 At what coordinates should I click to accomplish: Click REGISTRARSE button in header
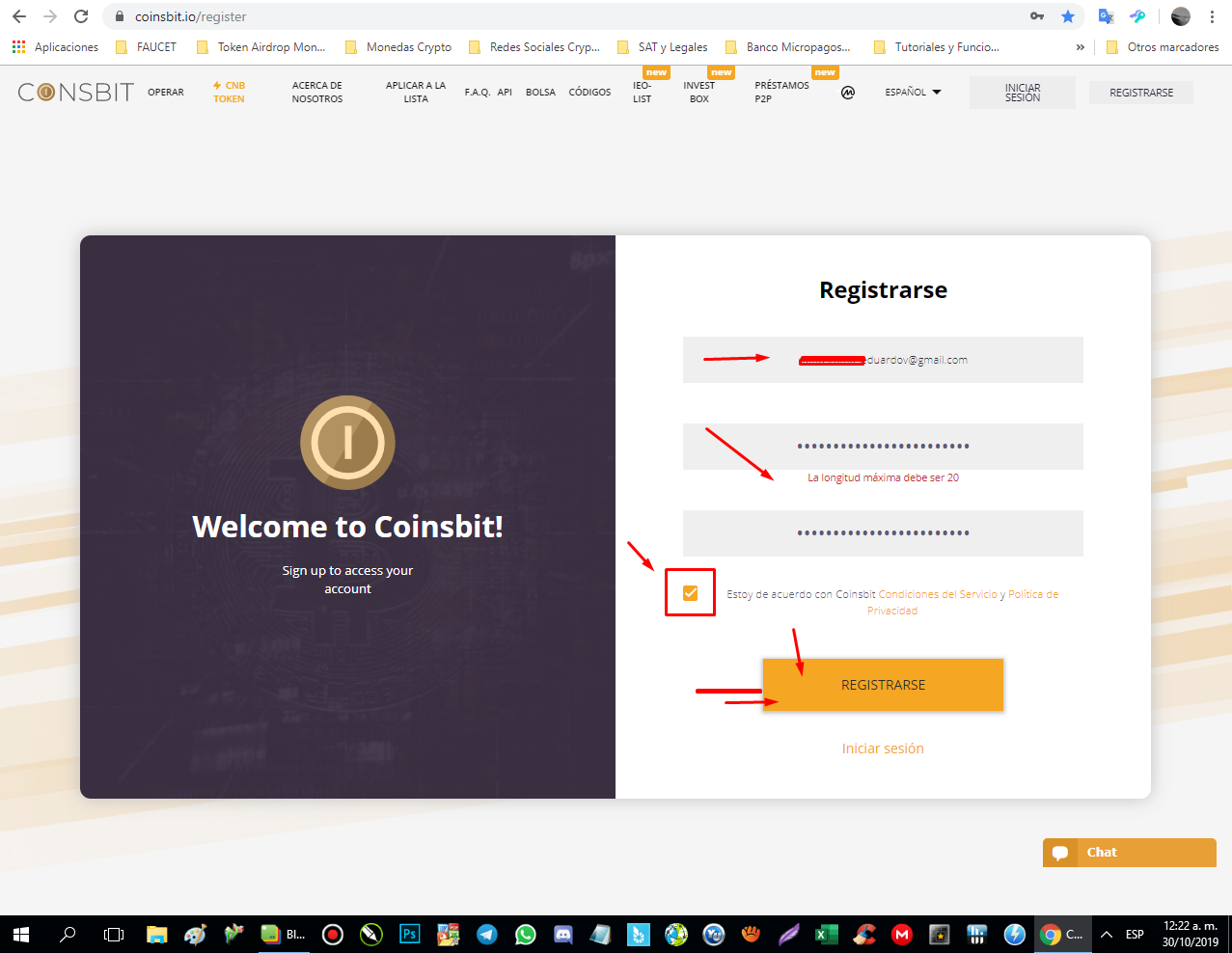coord(1141,93)
